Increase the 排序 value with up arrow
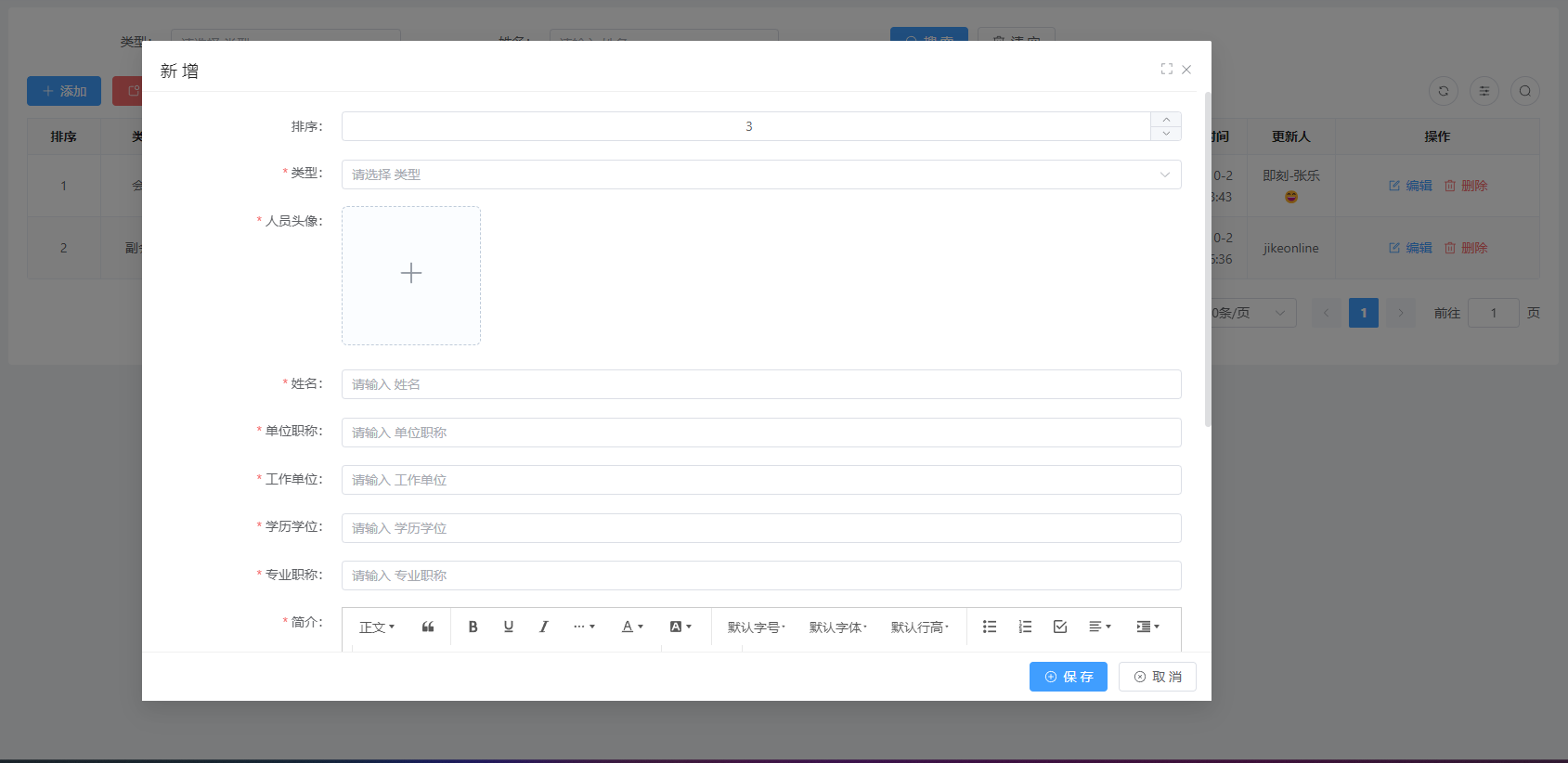The image size is (1568, 763). [x=1166, y=120]
